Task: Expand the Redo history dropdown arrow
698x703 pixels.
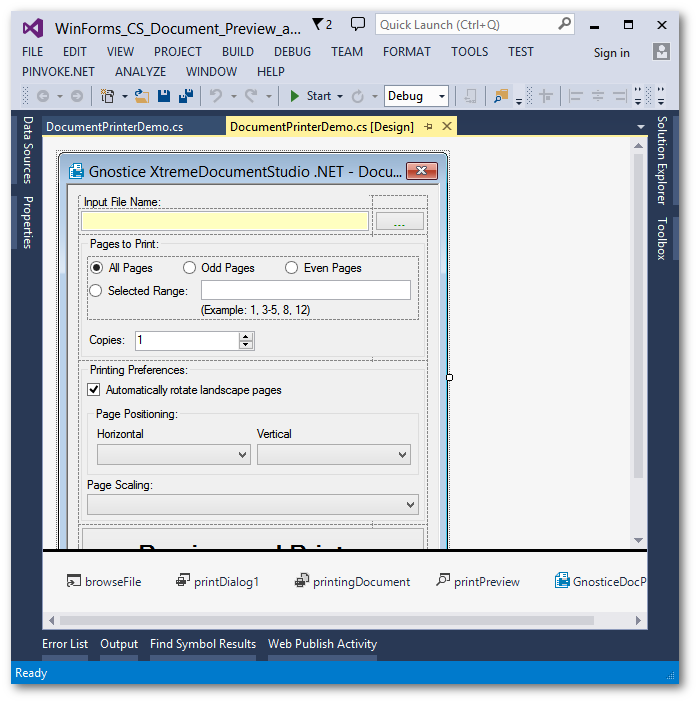Action: click(269, 96)
